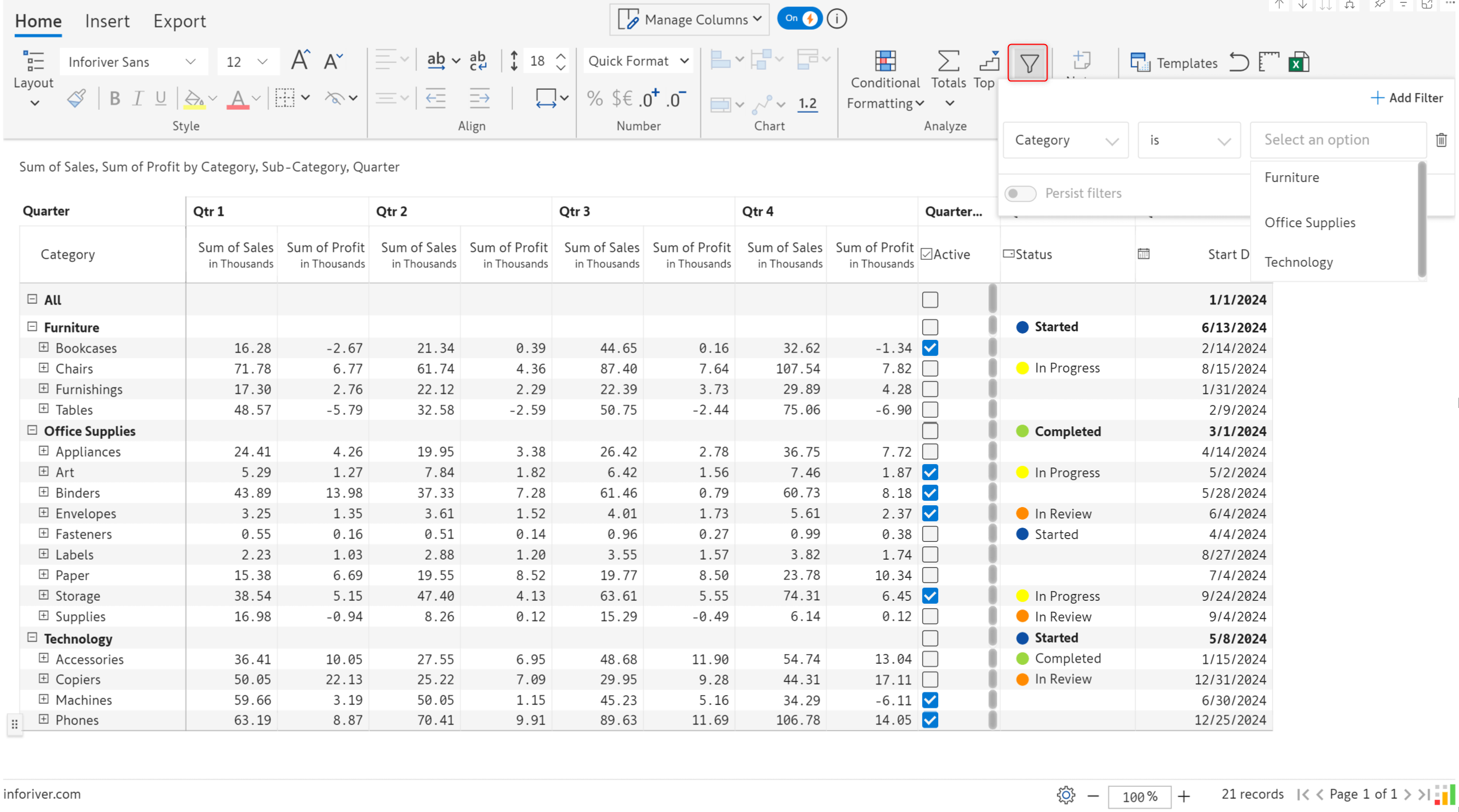Zoom out with the minus button
Image resolution: width=1459 pixels, height=812 pixels.
pos(1092,796)
